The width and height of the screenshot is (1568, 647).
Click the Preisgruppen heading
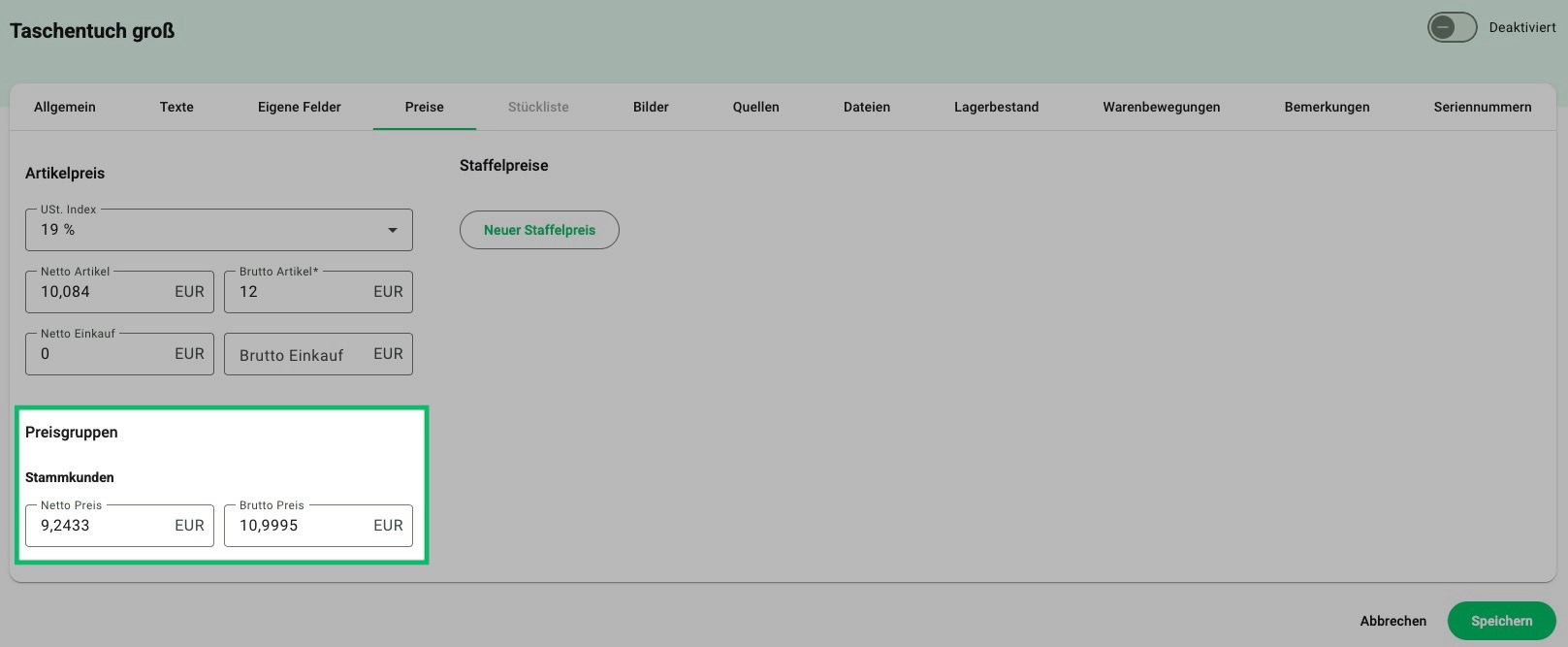(x=72, y=433)
